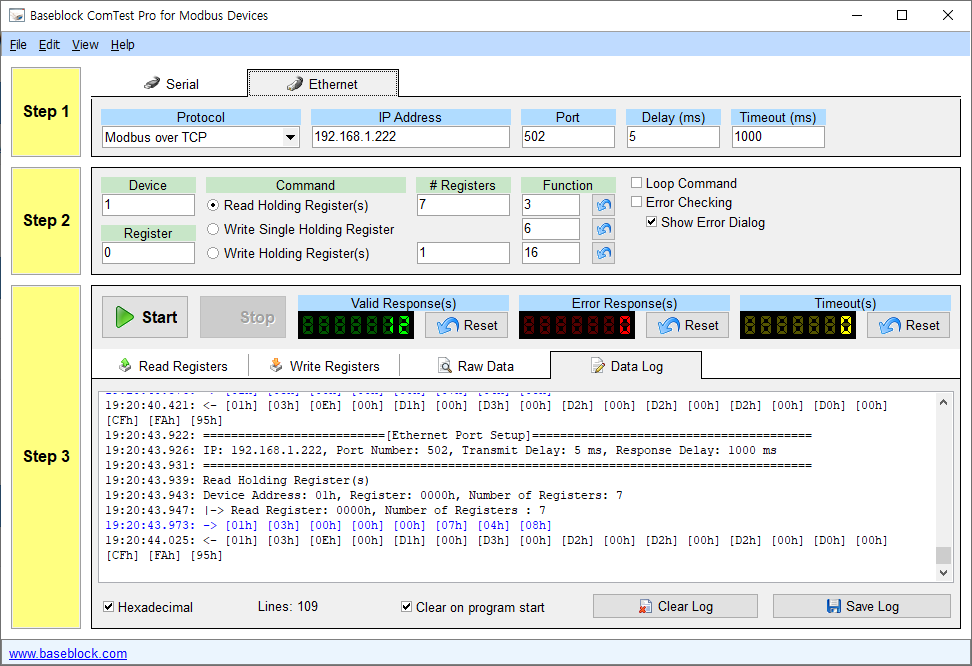Uncheck Show Error Dialog
Image resolution: width=972 pixels, height=666 pixels.
[x=652, y=221]
